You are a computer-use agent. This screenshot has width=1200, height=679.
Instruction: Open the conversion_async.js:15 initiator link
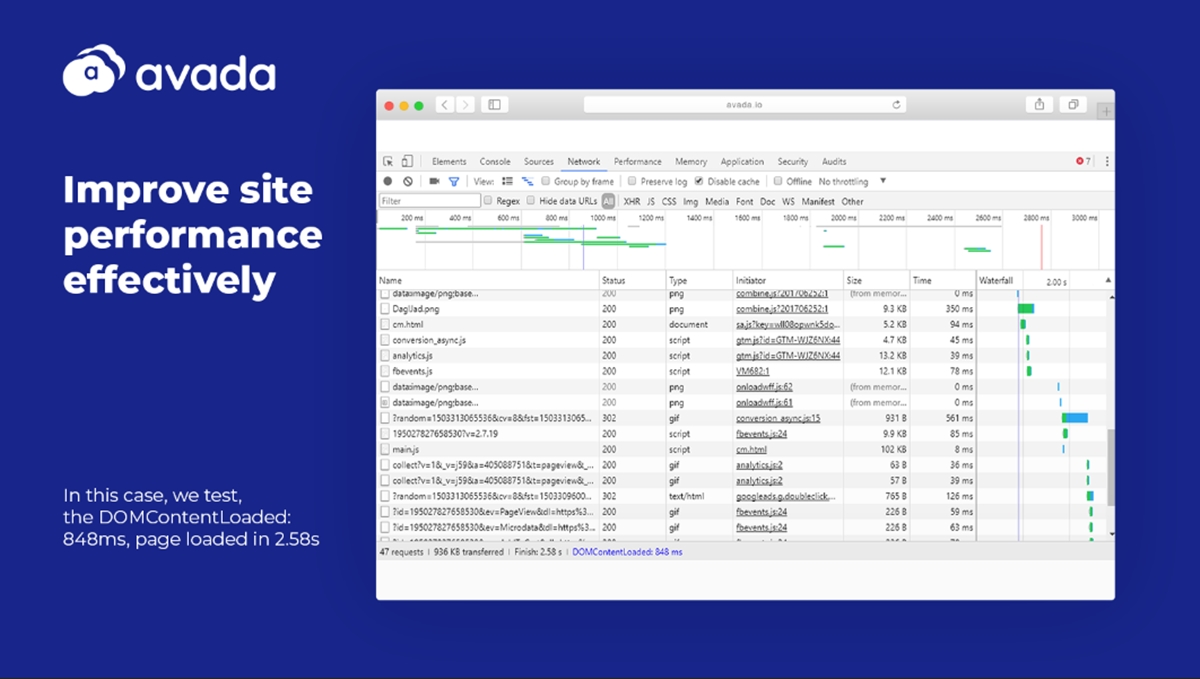point(778,419)
